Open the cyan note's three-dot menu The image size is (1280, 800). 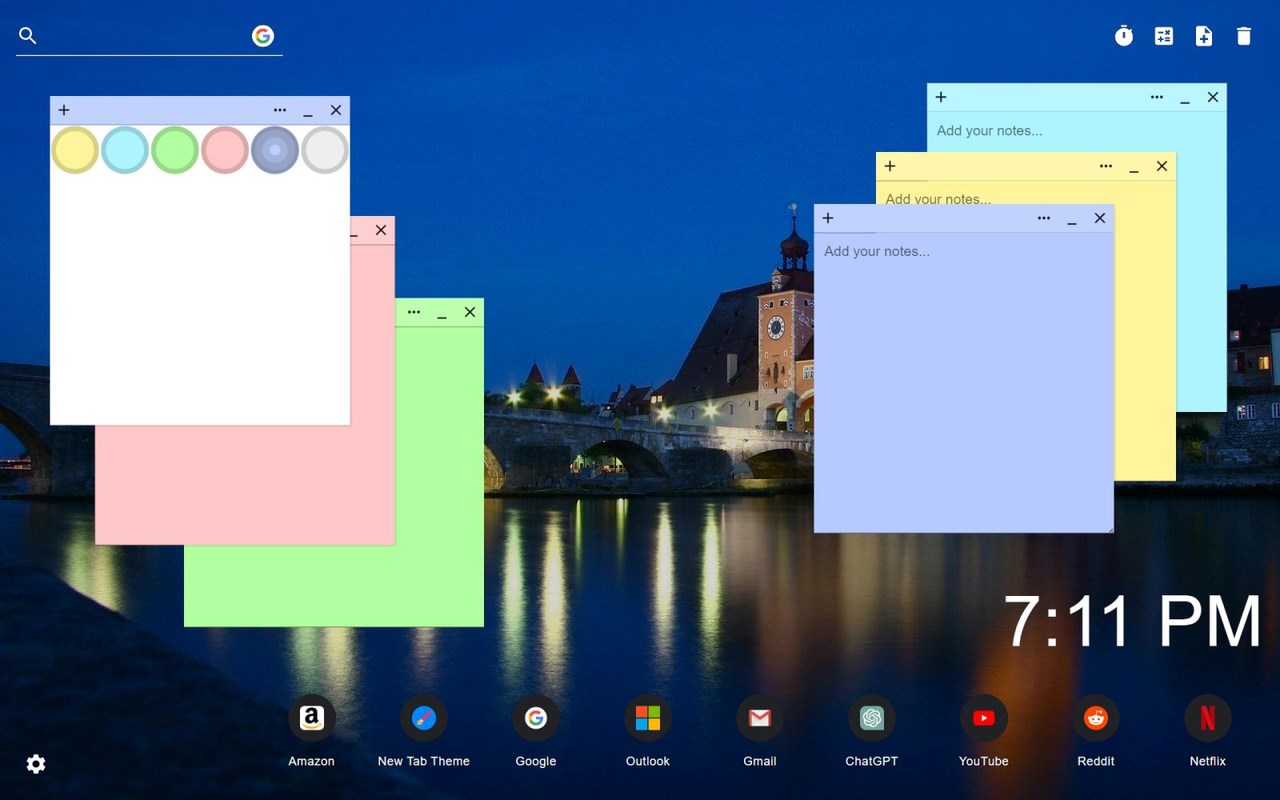pos(1157,97)
